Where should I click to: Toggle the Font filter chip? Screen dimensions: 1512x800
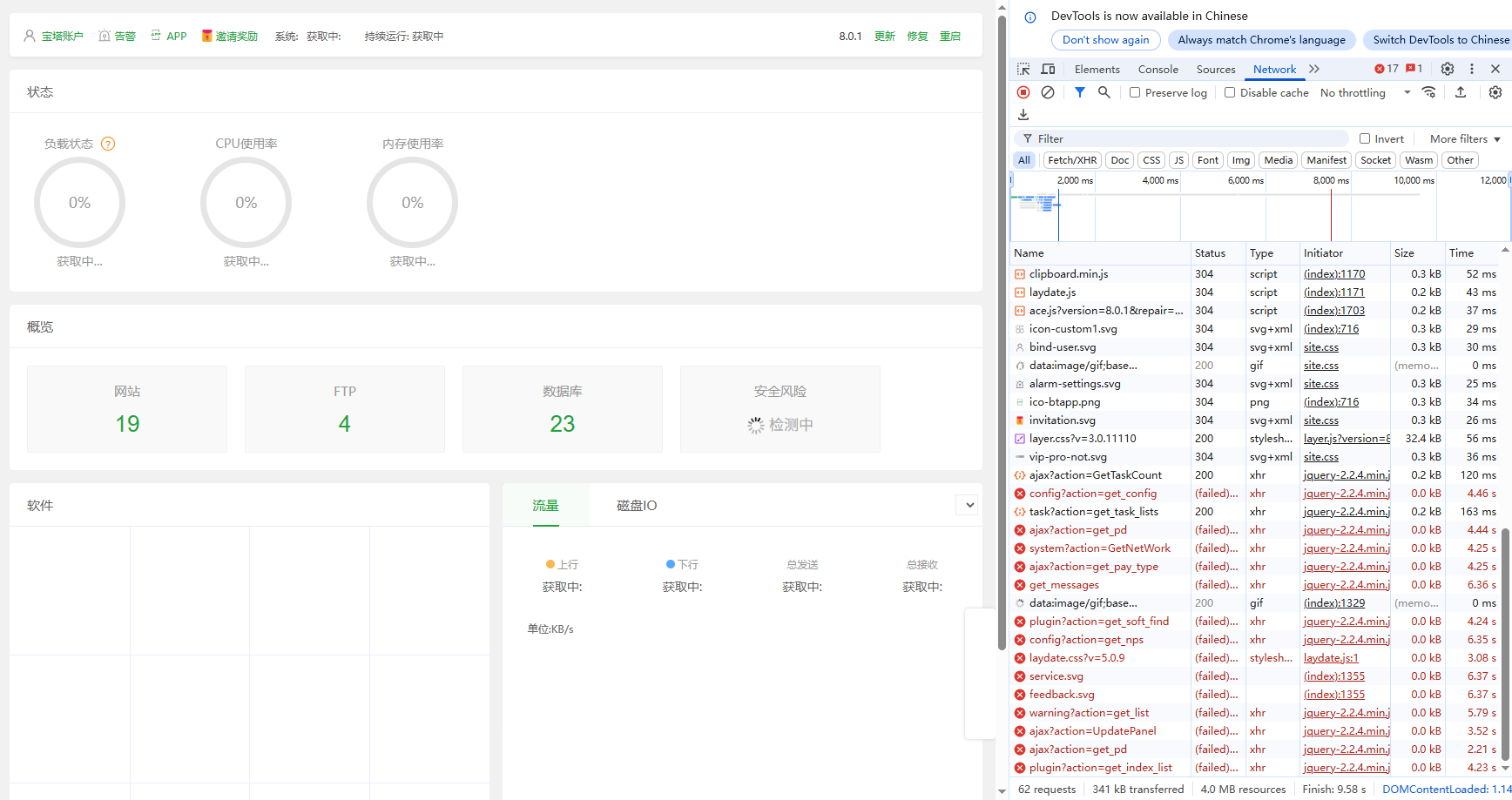tap(1208, 160)
